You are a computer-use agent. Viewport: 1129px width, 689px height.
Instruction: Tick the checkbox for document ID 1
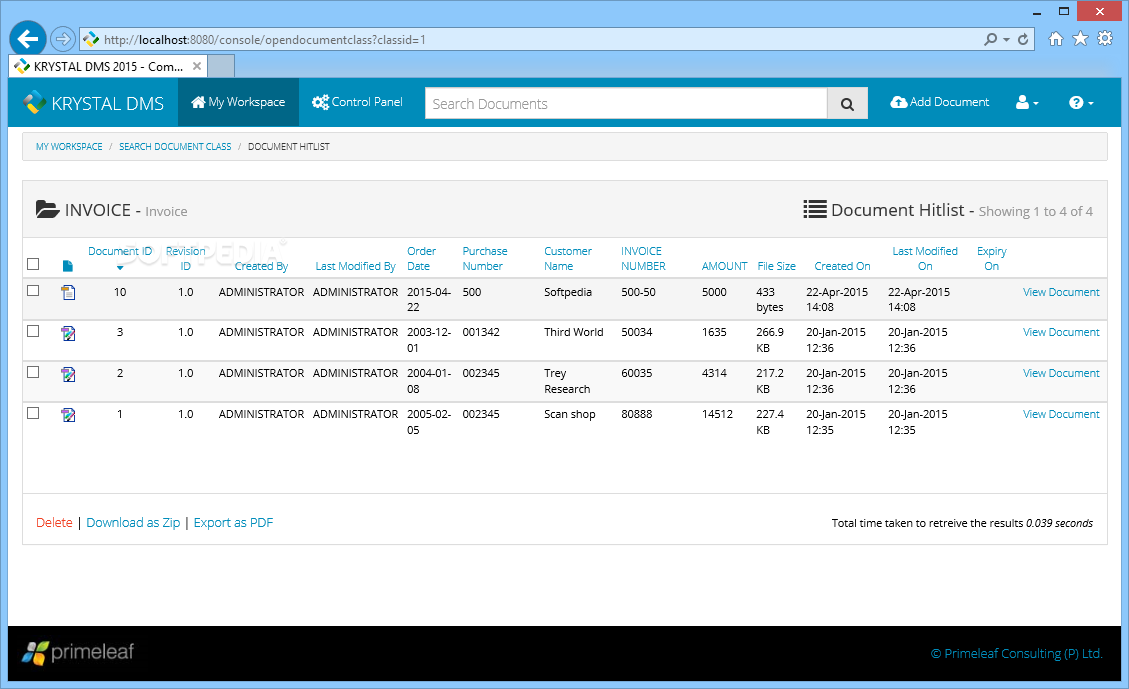[x=33, y=413]
